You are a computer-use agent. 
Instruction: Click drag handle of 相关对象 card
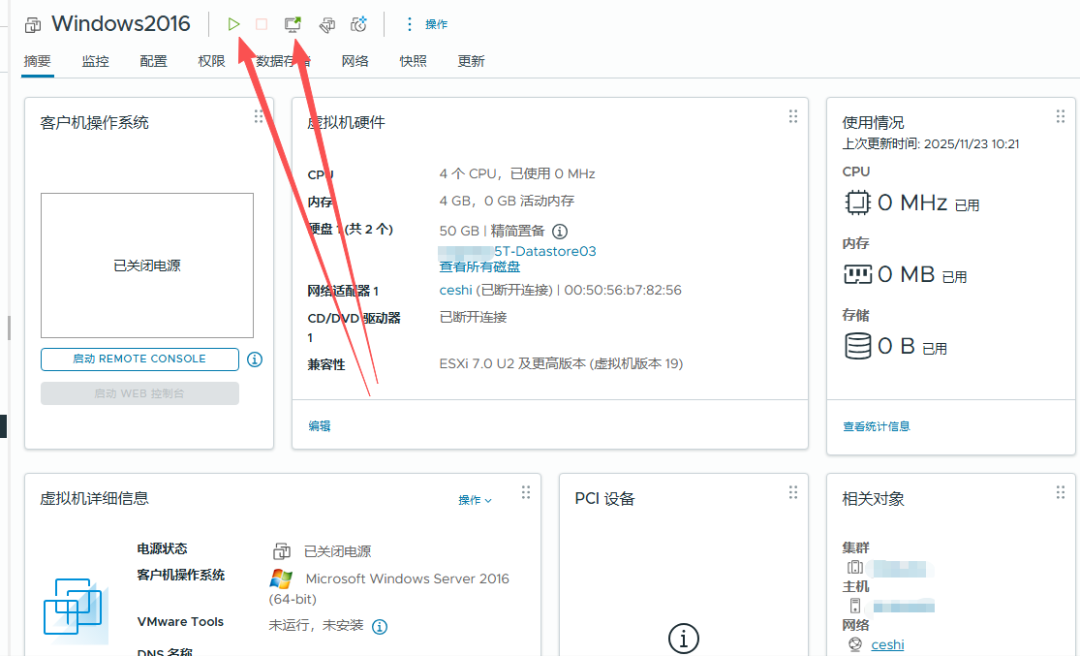1060,492
